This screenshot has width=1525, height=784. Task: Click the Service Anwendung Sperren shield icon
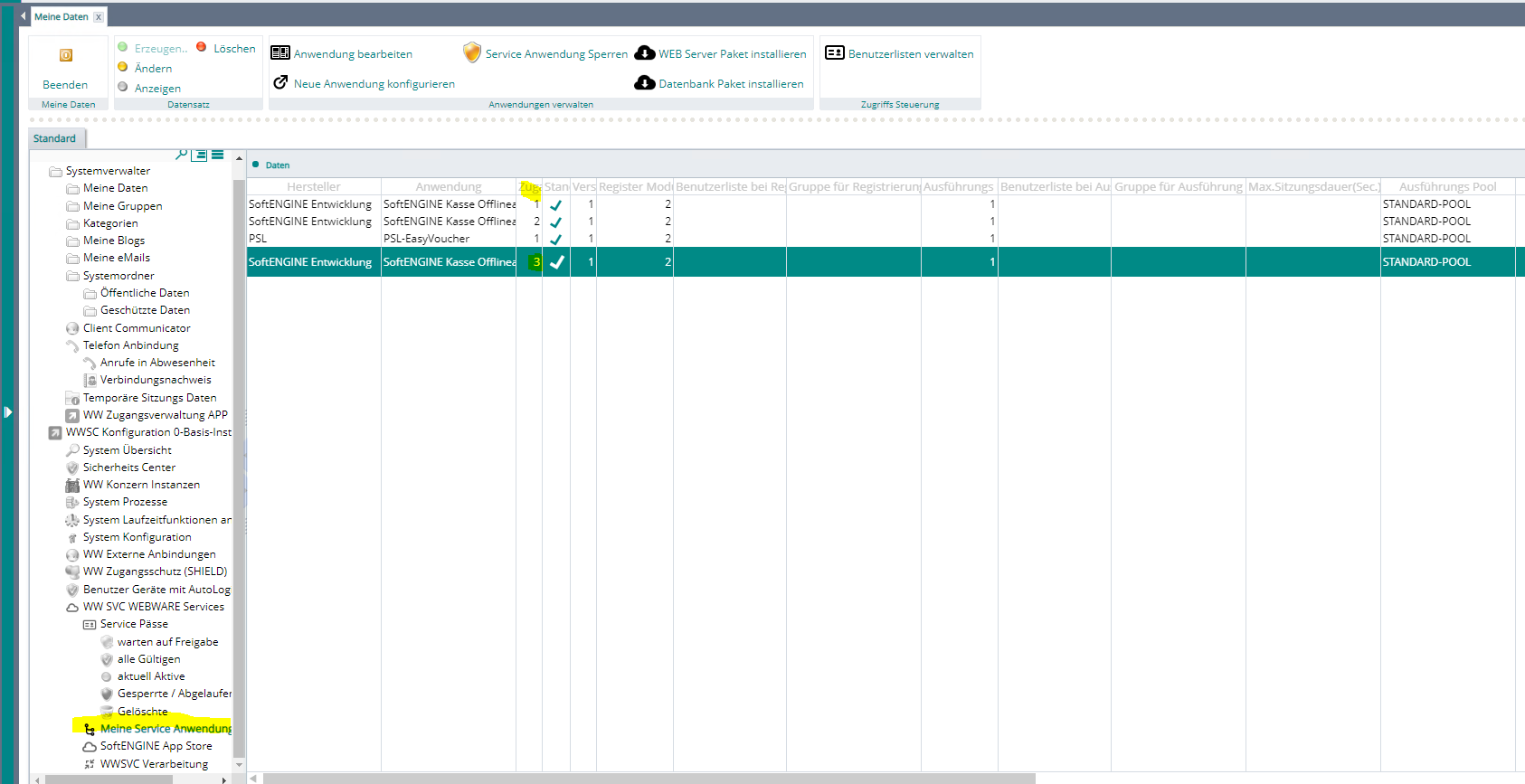pos(471,52)
